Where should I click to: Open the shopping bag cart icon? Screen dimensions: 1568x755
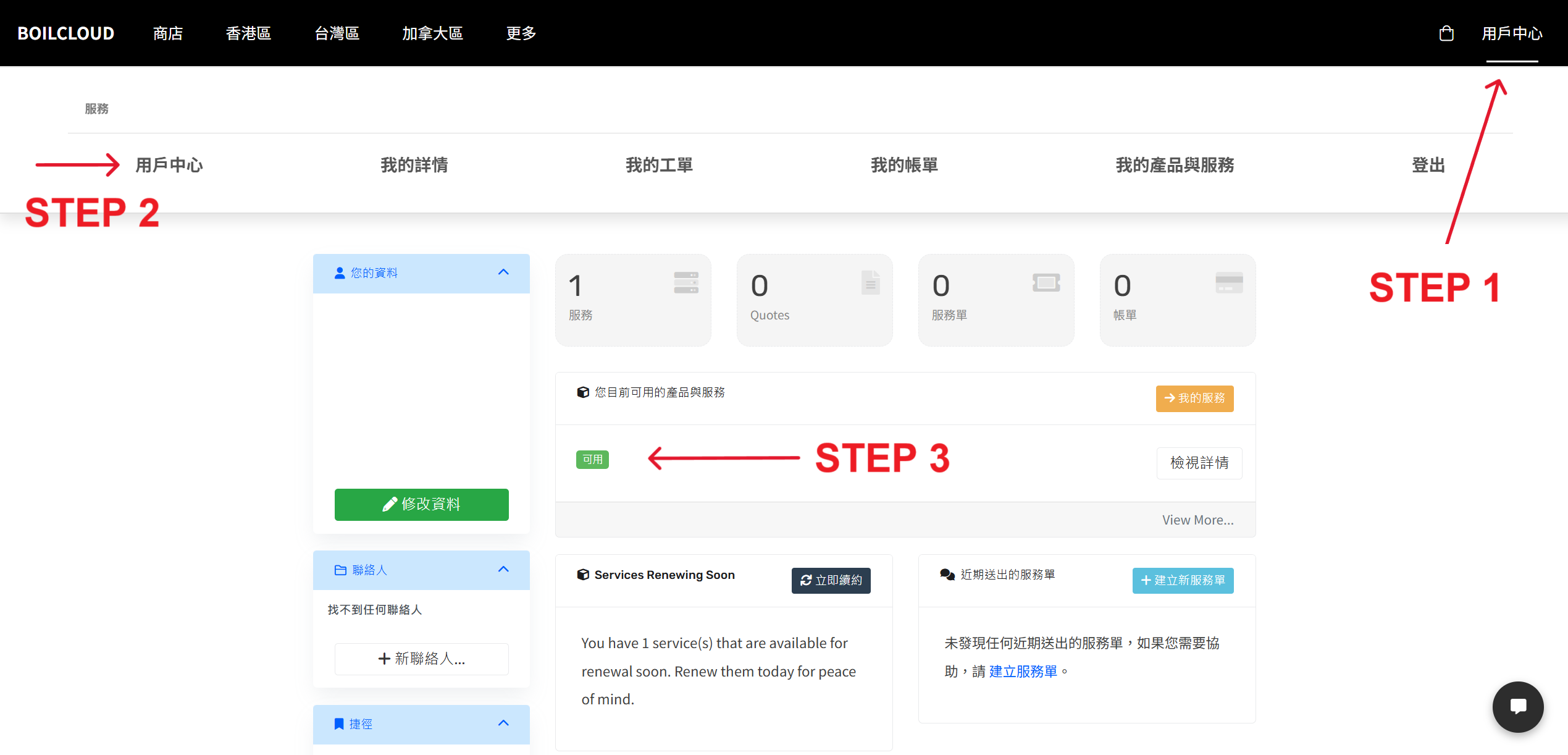coord(1446,33)
